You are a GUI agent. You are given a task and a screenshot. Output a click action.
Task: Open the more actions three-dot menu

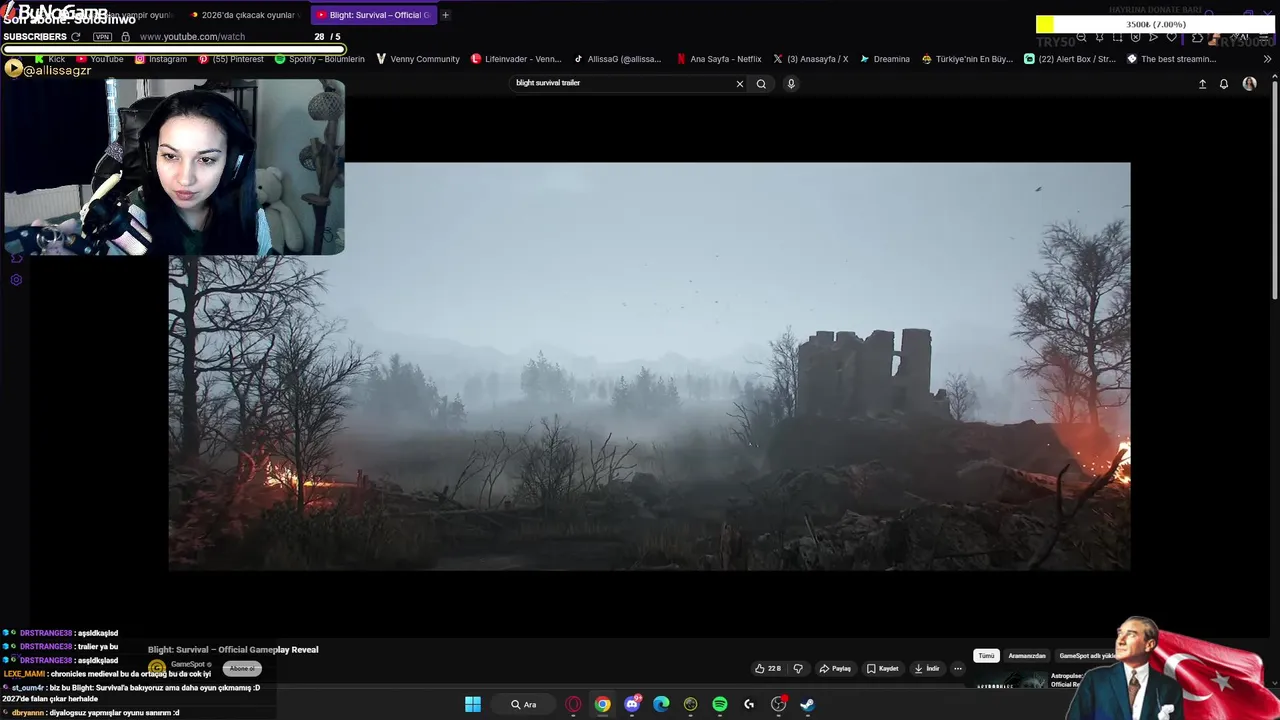958,668
